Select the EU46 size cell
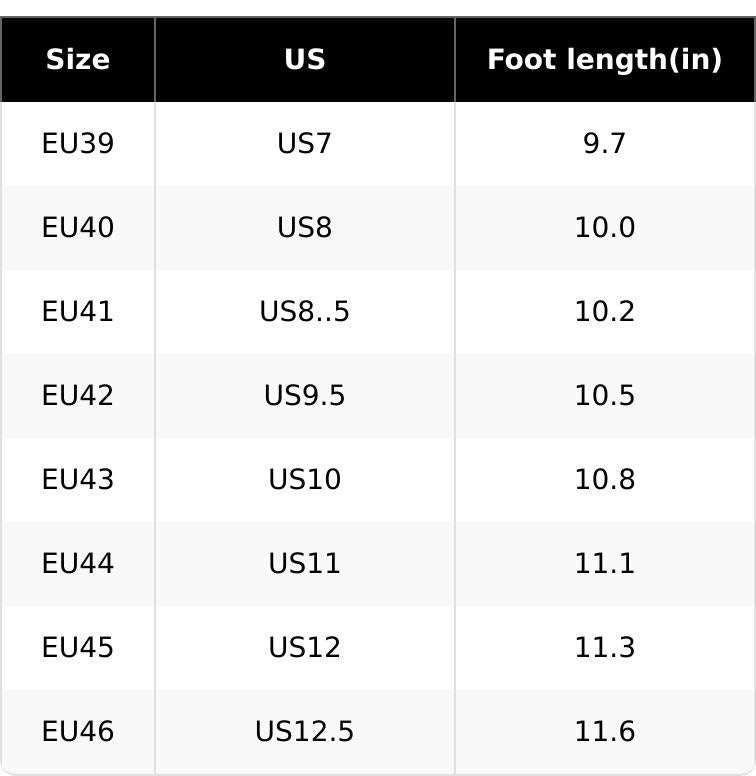The height and width of the screenshot is (776, 756). click(78, 731)
